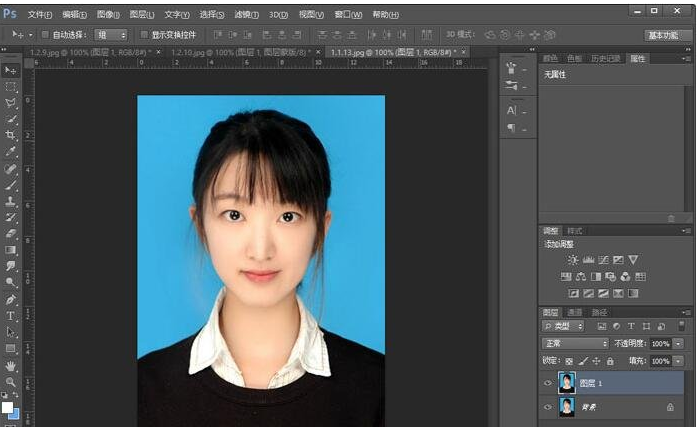This screenshot has height=427, width=697.
Task: Select the Move tool in the toolbox
Action: coord(11,70)
